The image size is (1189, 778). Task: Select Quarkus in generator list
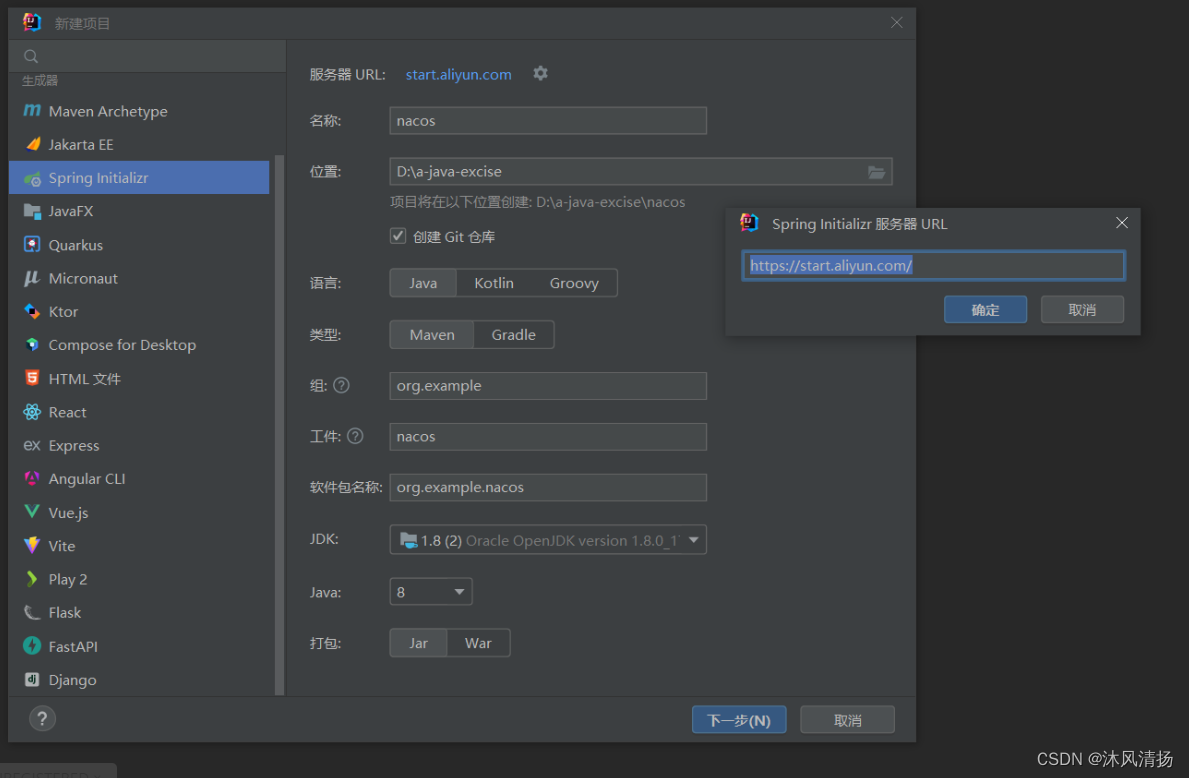(x=139, y=245)
